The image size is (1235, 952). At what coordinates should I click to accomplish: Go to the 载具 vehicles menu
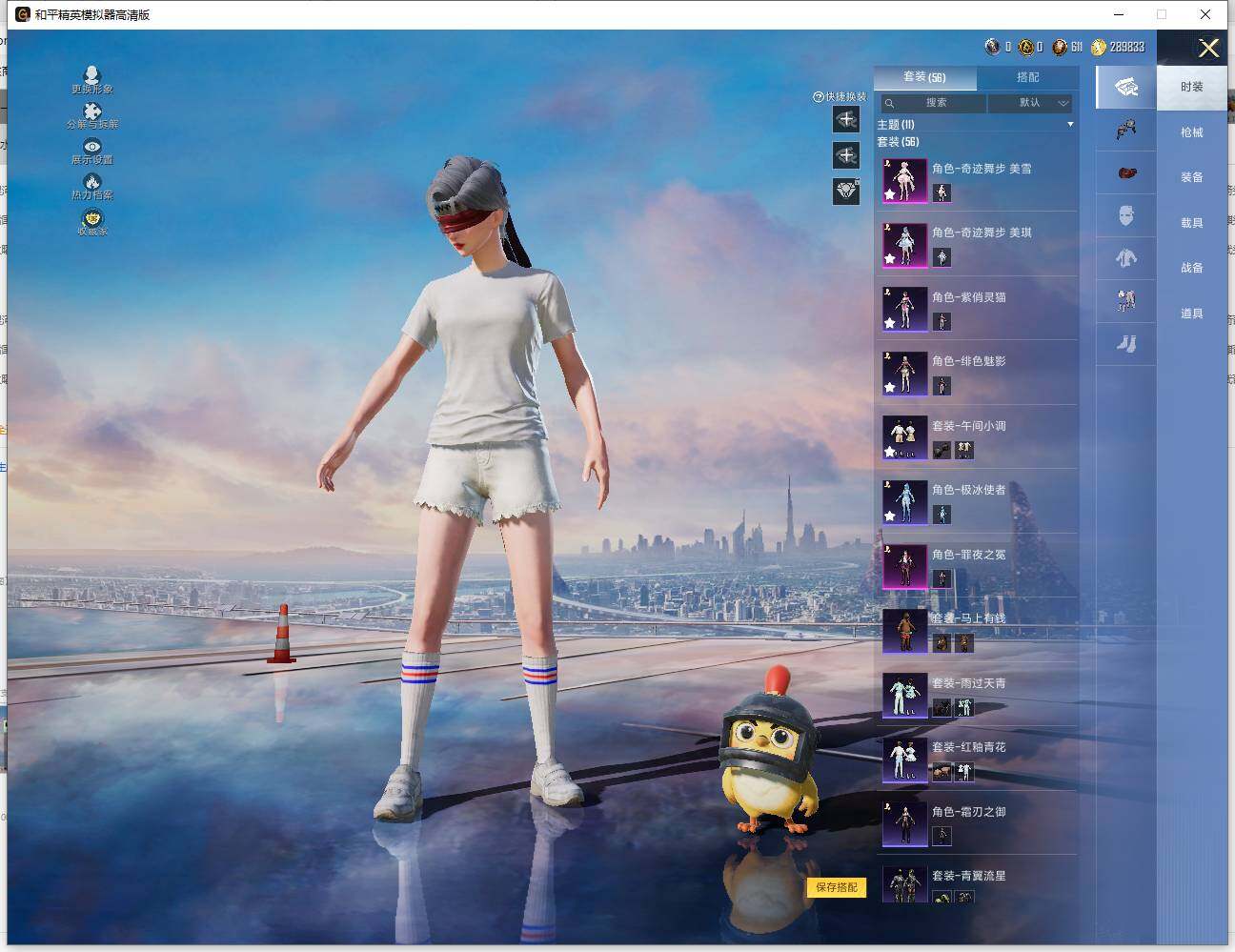(x=1191, y=223)
